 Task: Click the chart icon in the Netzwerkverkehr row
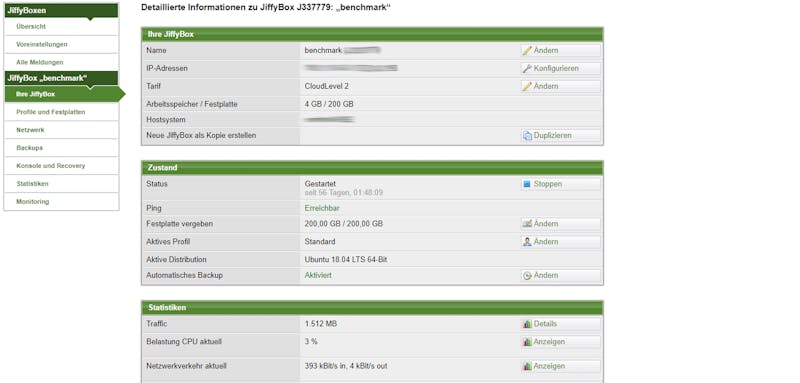coord(527,366)
